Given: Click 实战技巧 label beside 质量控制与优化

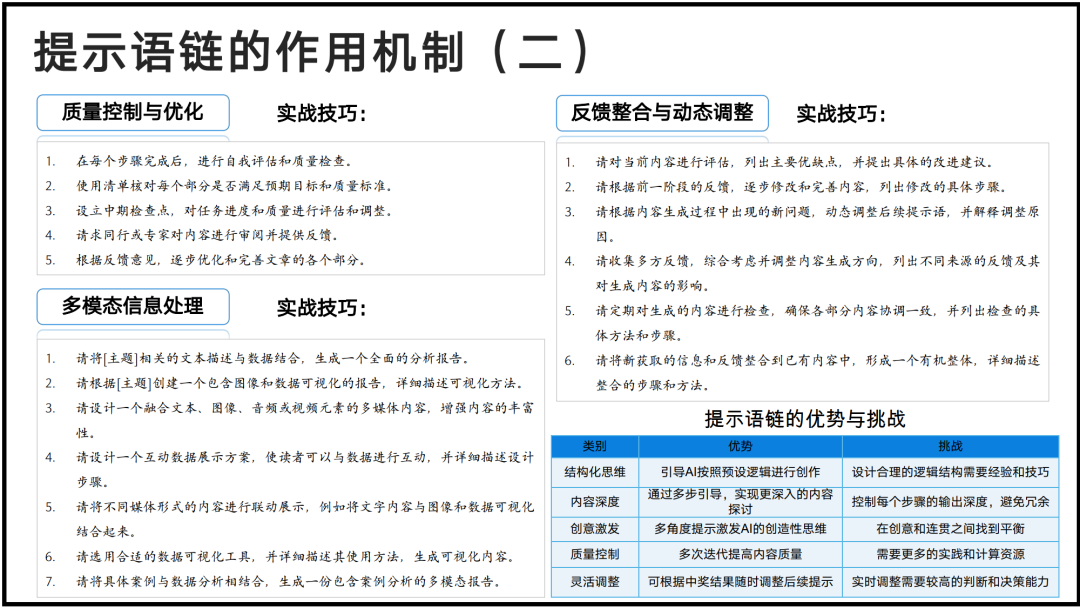Looking at the screenshot, I should click(x=321, y=114).
